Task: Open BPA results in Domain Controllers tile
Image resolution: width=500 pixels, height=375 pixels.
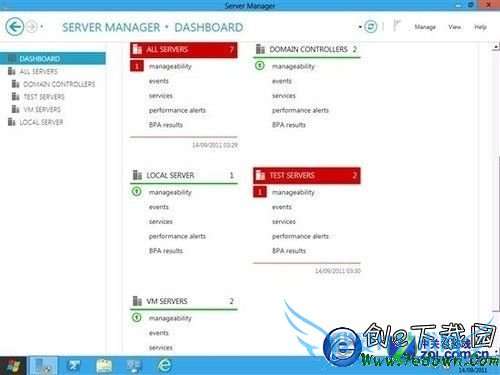Action: [x=289, y=125]
